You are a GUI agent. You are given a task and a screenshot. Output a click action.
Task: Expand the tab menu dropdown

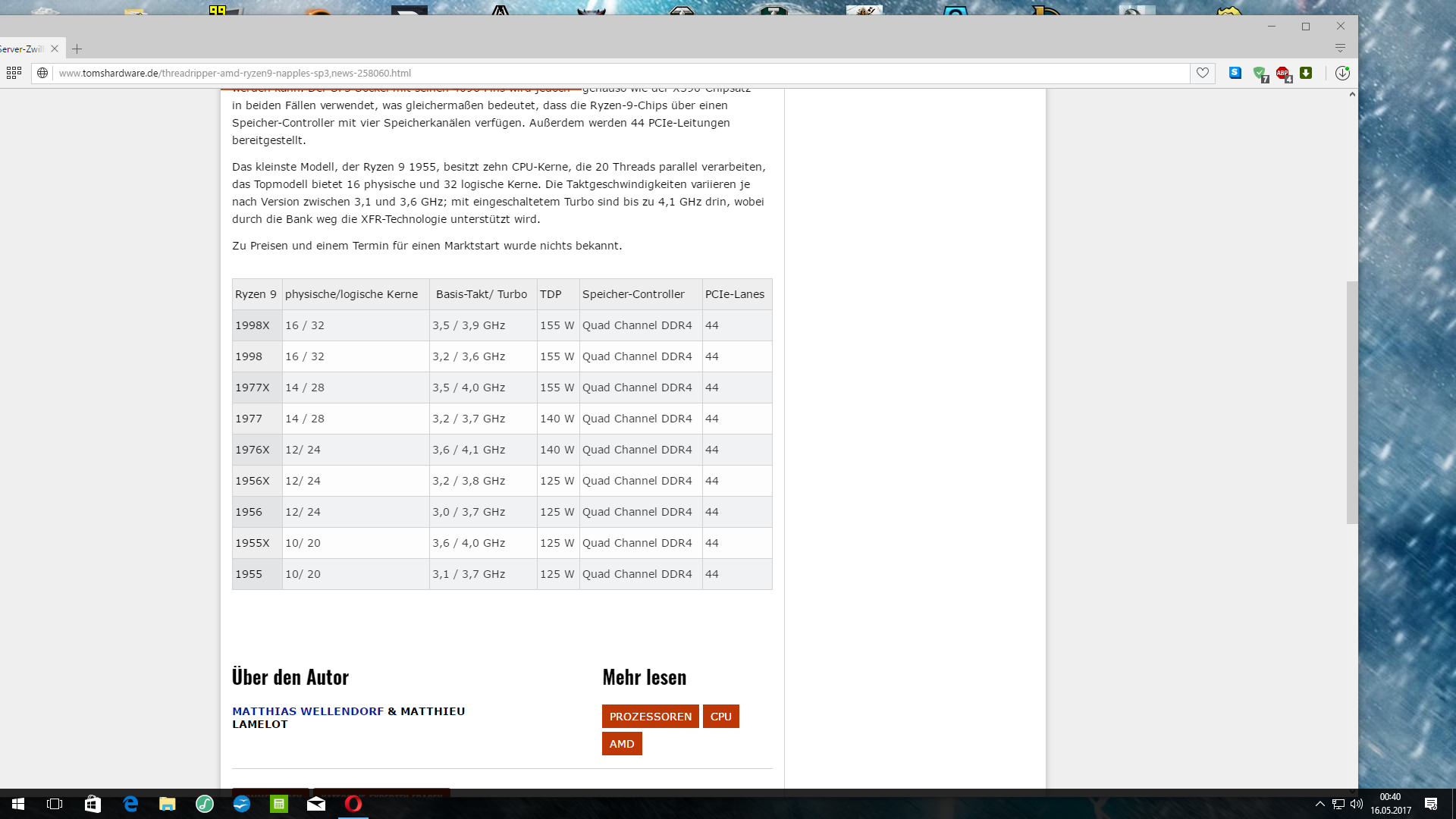pyautogui.click(x=1340, y=48)
